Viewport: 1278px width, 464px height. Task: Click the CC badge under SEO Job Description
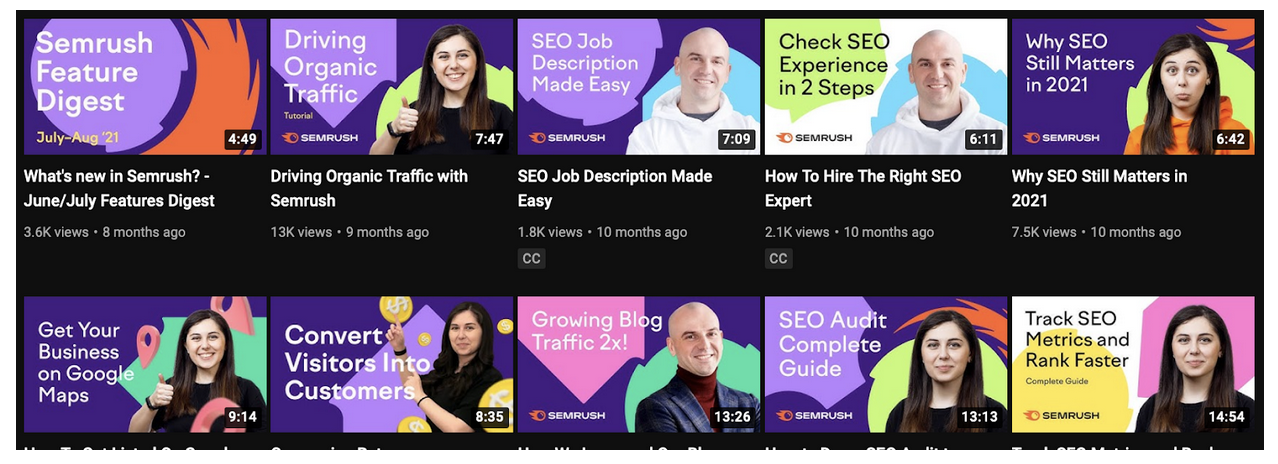[x=531, y=258]
